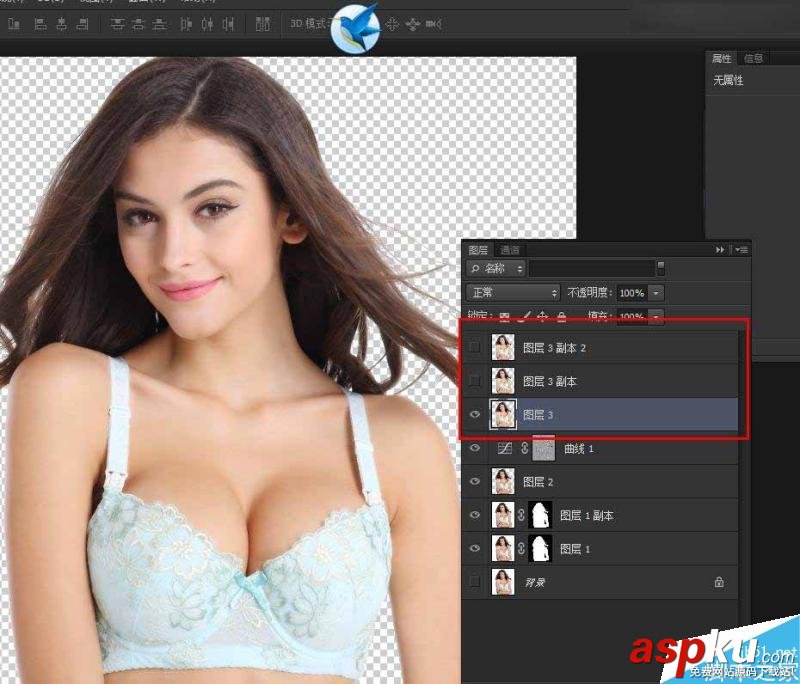800x684 pixels.
Task: Select the 图层 3 副本 2 layer name
Action: pyautogui.click(x=554, y=348)
